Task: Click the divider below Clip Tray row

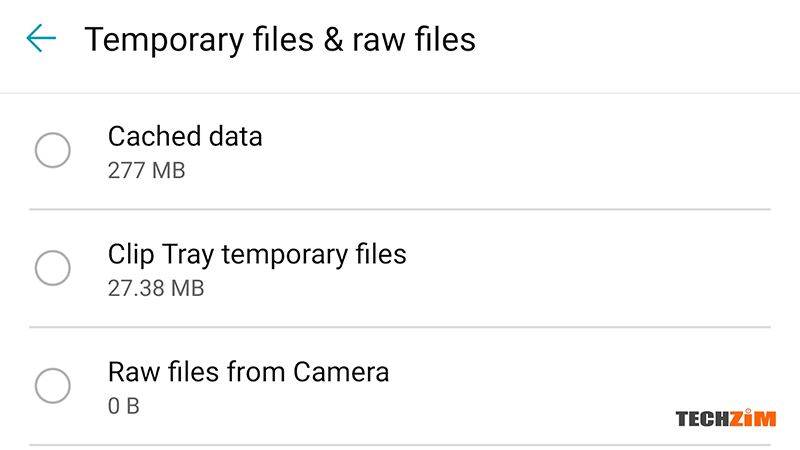Action: pos(399,327)
